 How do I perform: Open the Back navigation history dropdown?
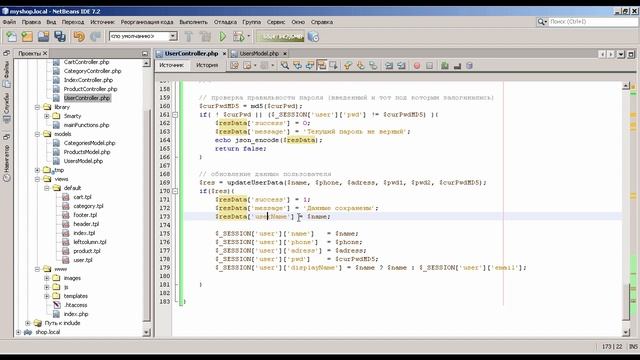255,65
